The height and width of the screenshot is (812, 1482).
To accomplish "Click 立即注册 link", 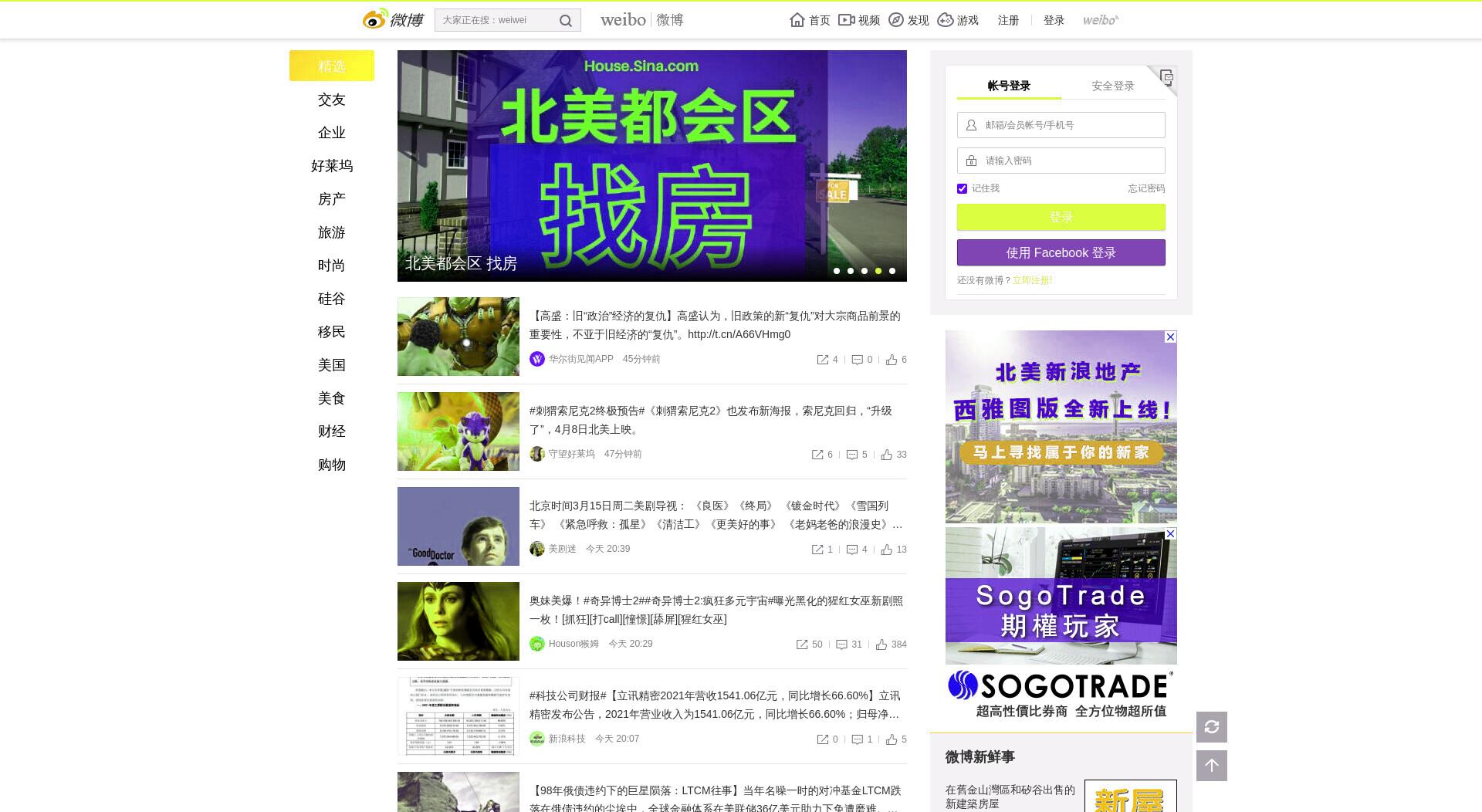I will coord(1032,280).
